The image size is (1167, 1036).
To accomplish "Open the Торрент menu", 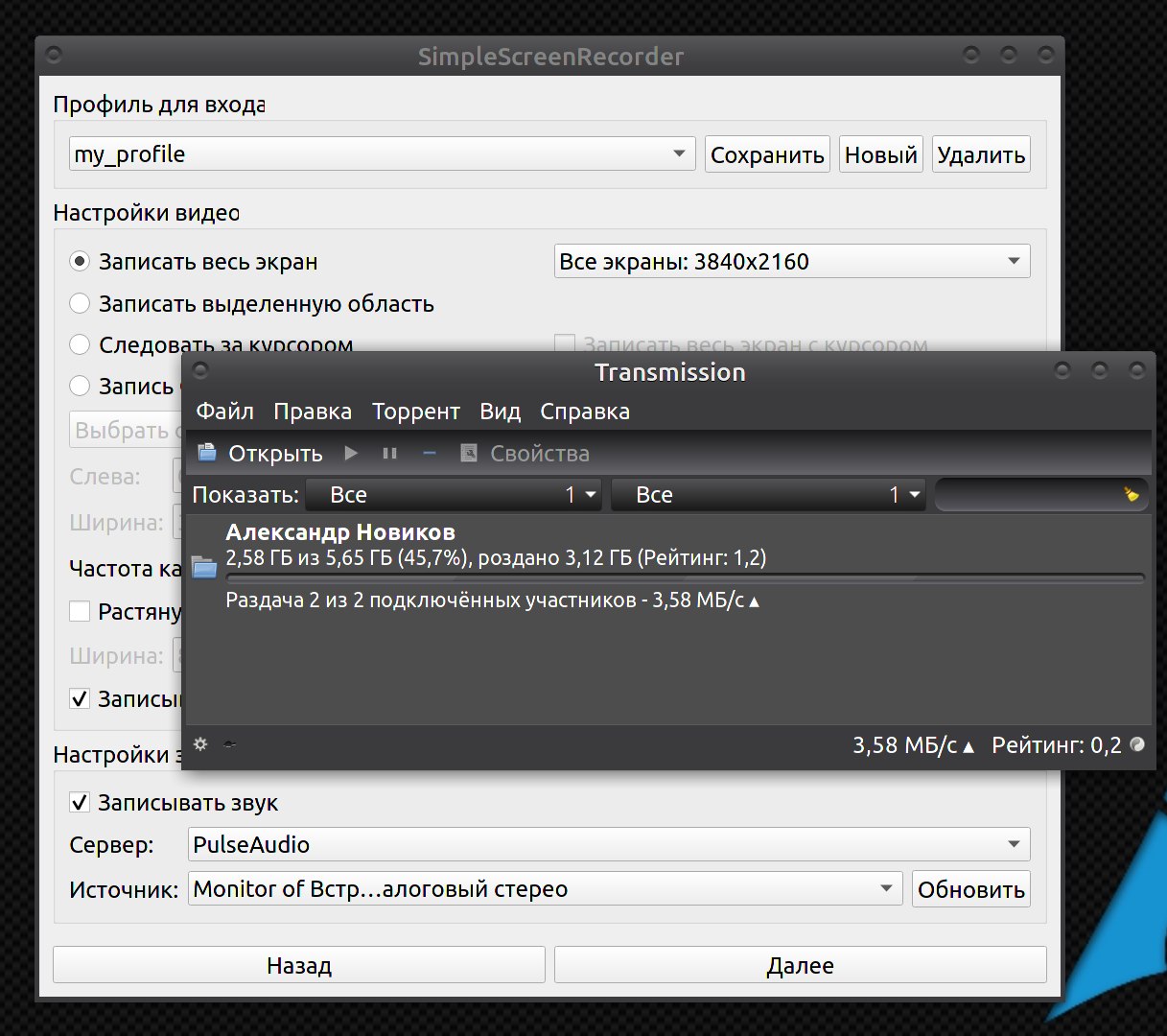I will click(416, 412).
